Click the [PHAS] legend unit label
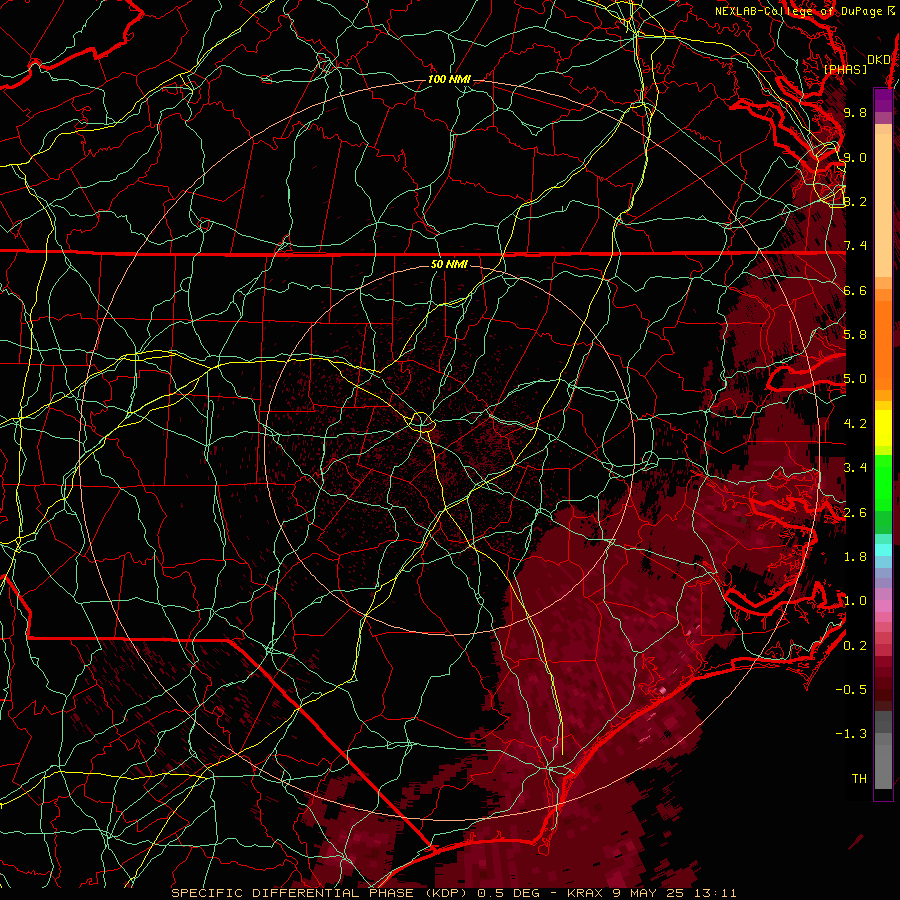The image size is (900, 900). coord(845,69)
